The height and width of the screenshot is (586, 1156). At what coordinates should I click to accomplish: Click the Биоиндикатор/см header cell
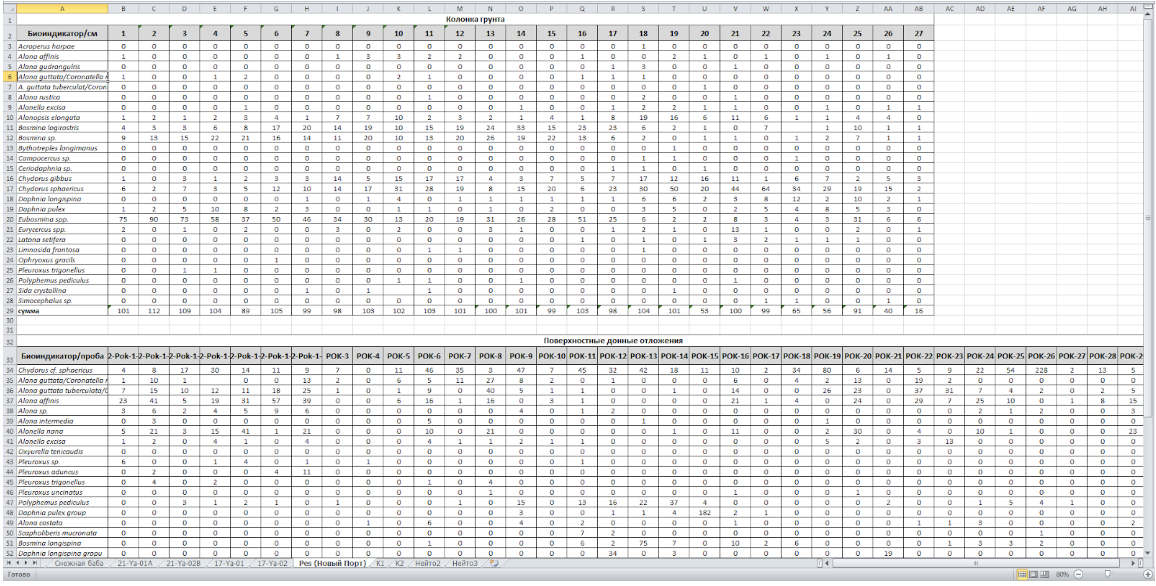click(x=62, y=33)
